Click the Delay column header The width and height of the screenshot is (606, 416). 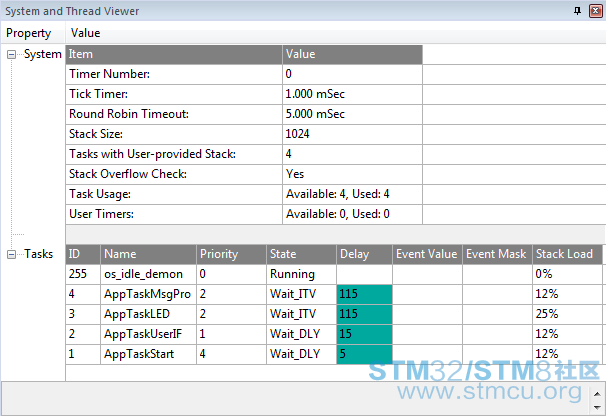(364, 254)
